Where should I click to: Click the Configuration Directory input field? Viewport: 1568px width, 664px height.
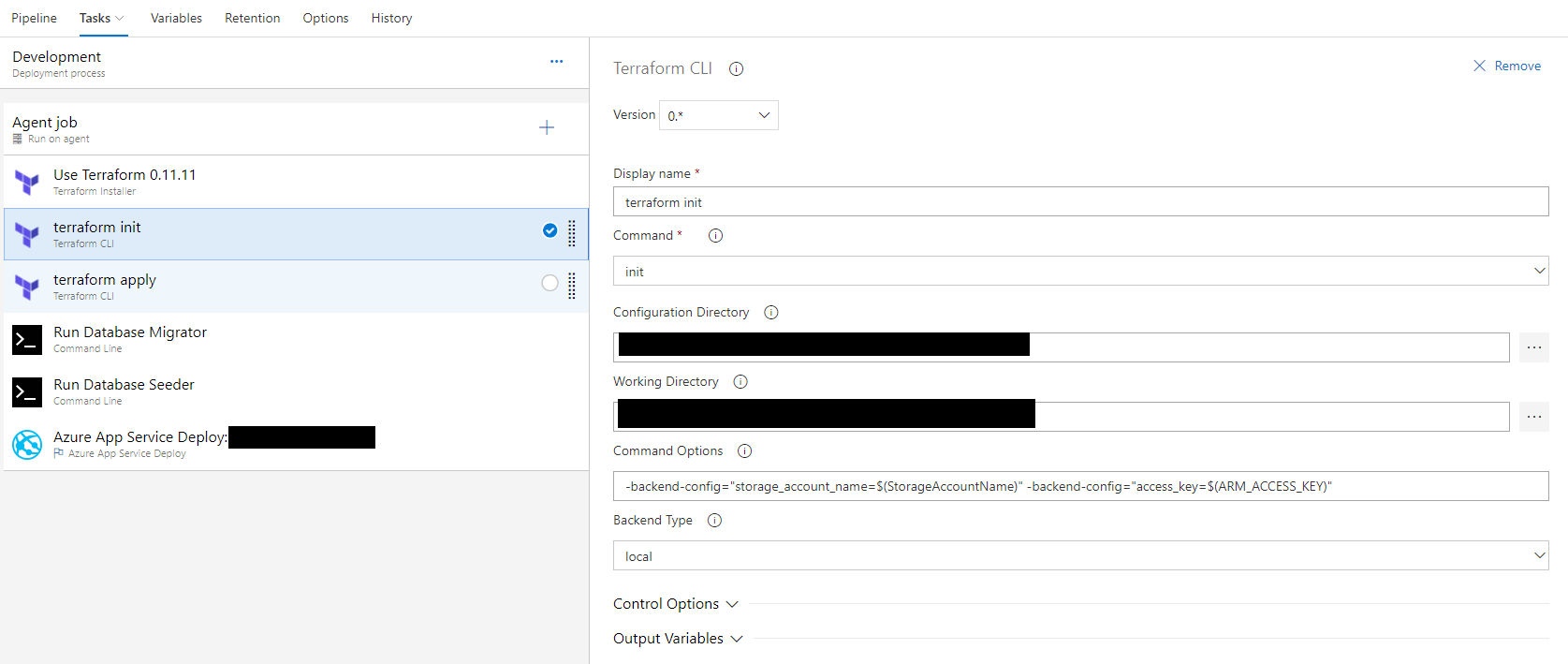tap(1062, 347)
